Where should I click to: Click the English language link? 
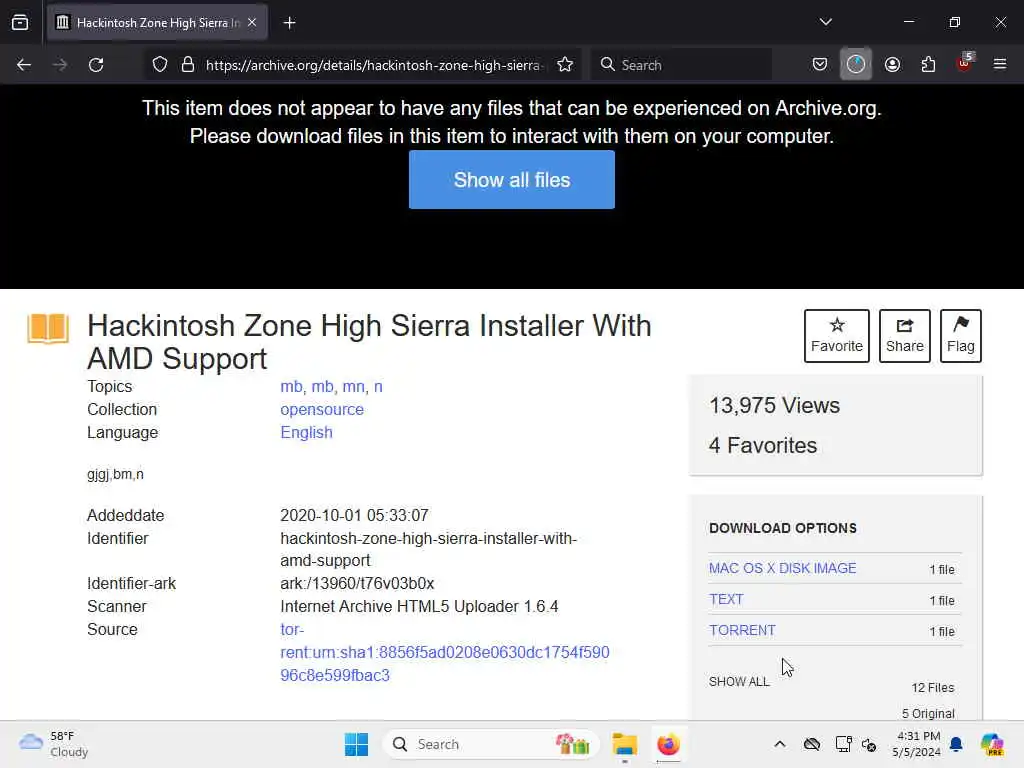pos(306,432)
